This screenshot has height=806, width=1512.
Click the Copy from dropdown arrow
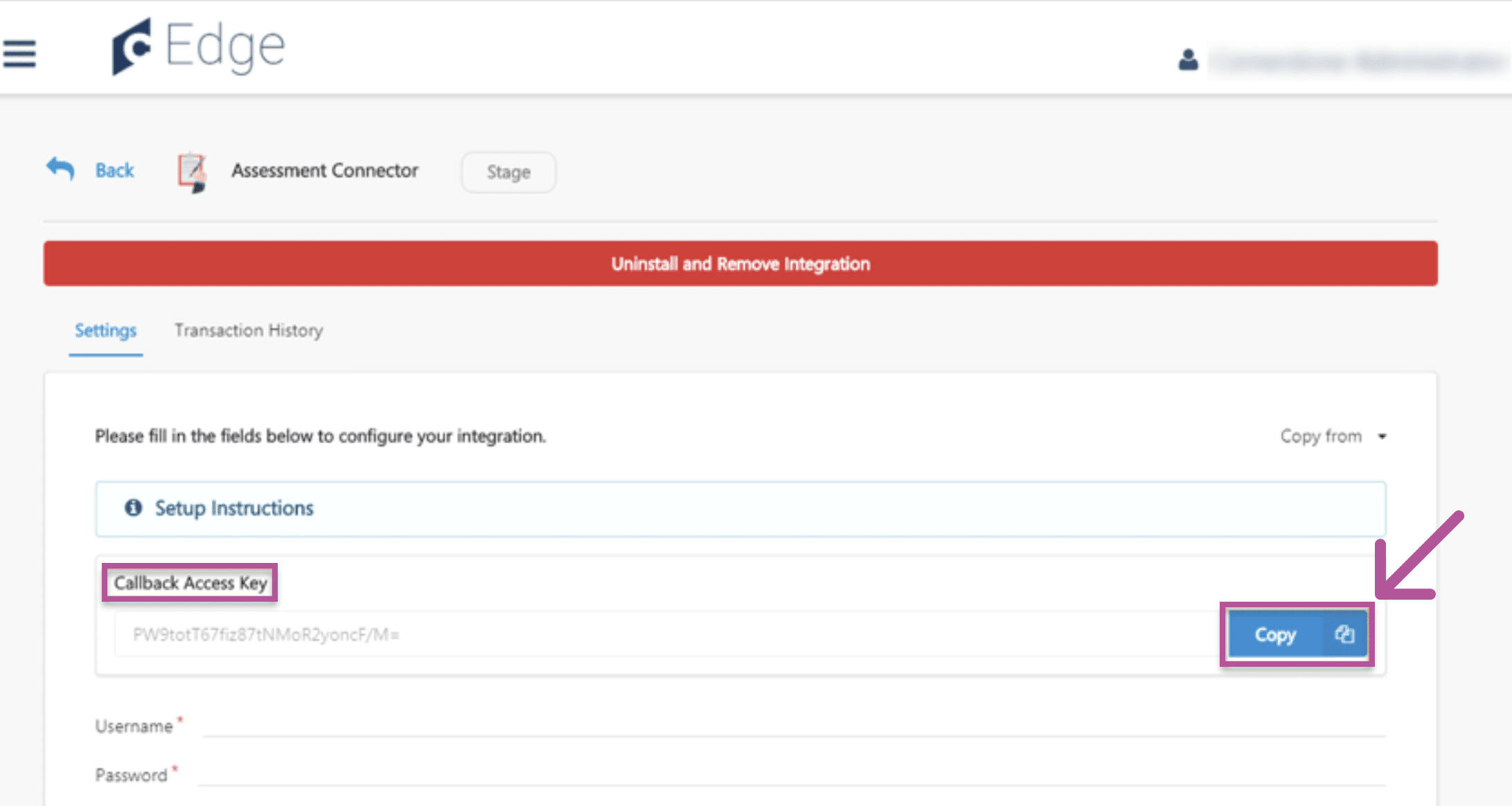(1382, 436)
